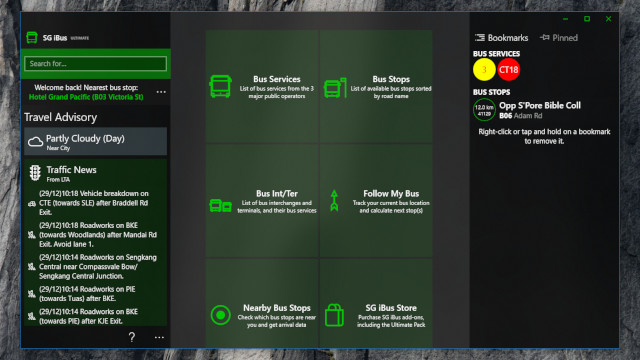Click the B06 Adam Rd subtitle
Viewport: 640px width, 360px height.
tap(520, 116)
